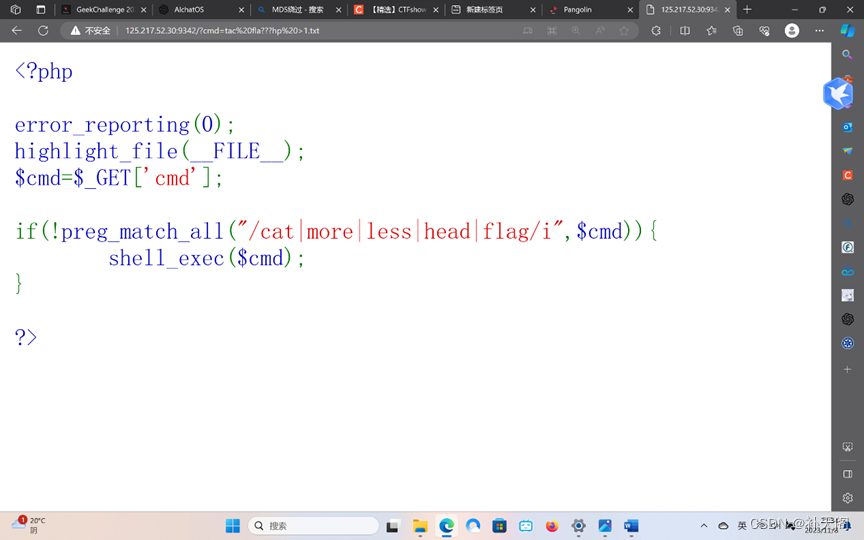This screenshot has width=864, height=540.
Task: Add a sidebar app with plus
Action: point(847,369)
